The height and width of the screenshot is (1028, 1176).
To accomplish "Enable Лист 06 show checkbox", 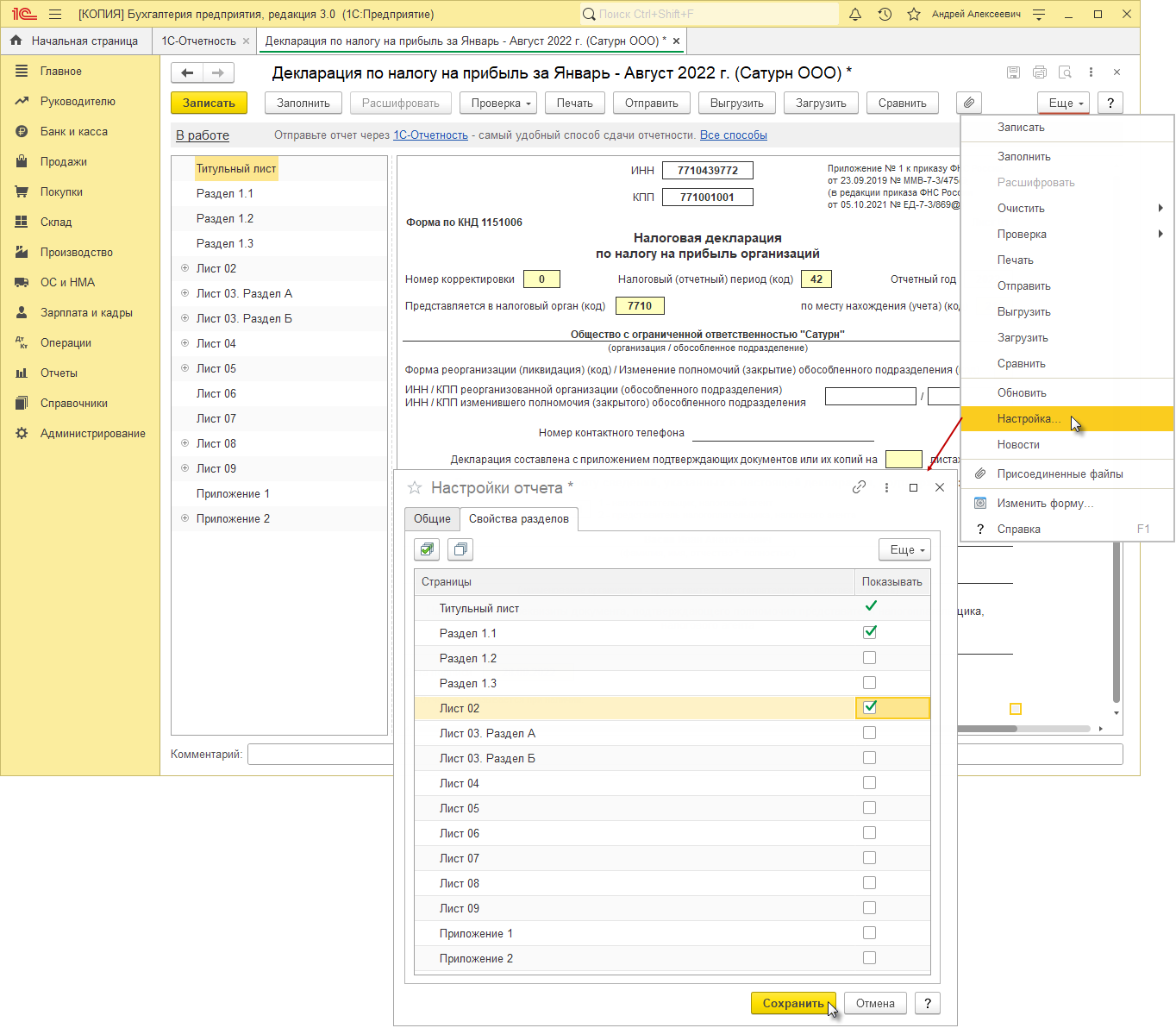I will click(870, 833).
